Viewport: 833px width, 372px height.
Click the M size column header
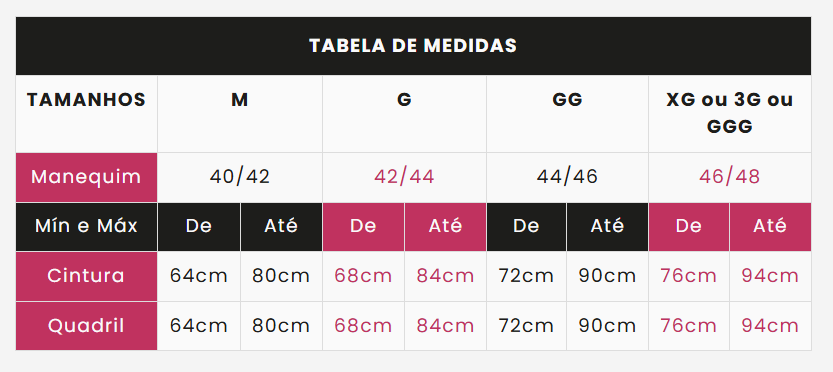(x=240, y=114)
